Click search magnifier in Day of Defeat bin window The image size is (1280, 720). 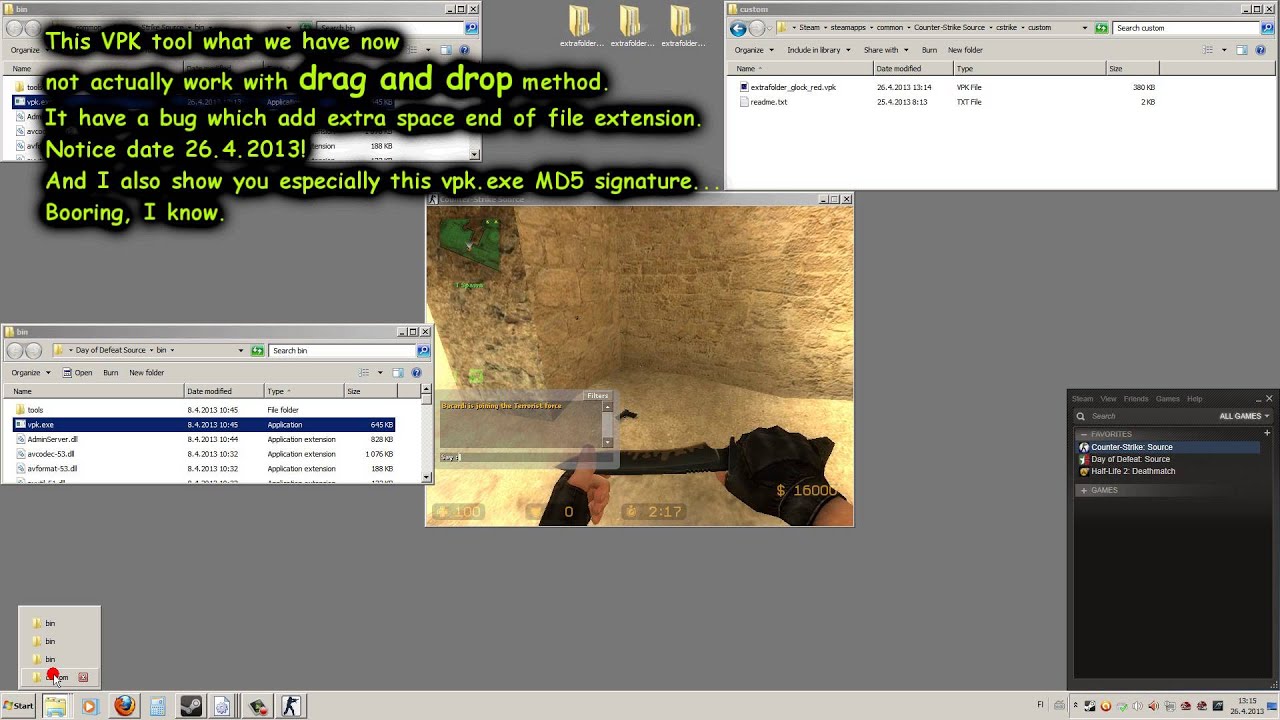tap(423, 350)
